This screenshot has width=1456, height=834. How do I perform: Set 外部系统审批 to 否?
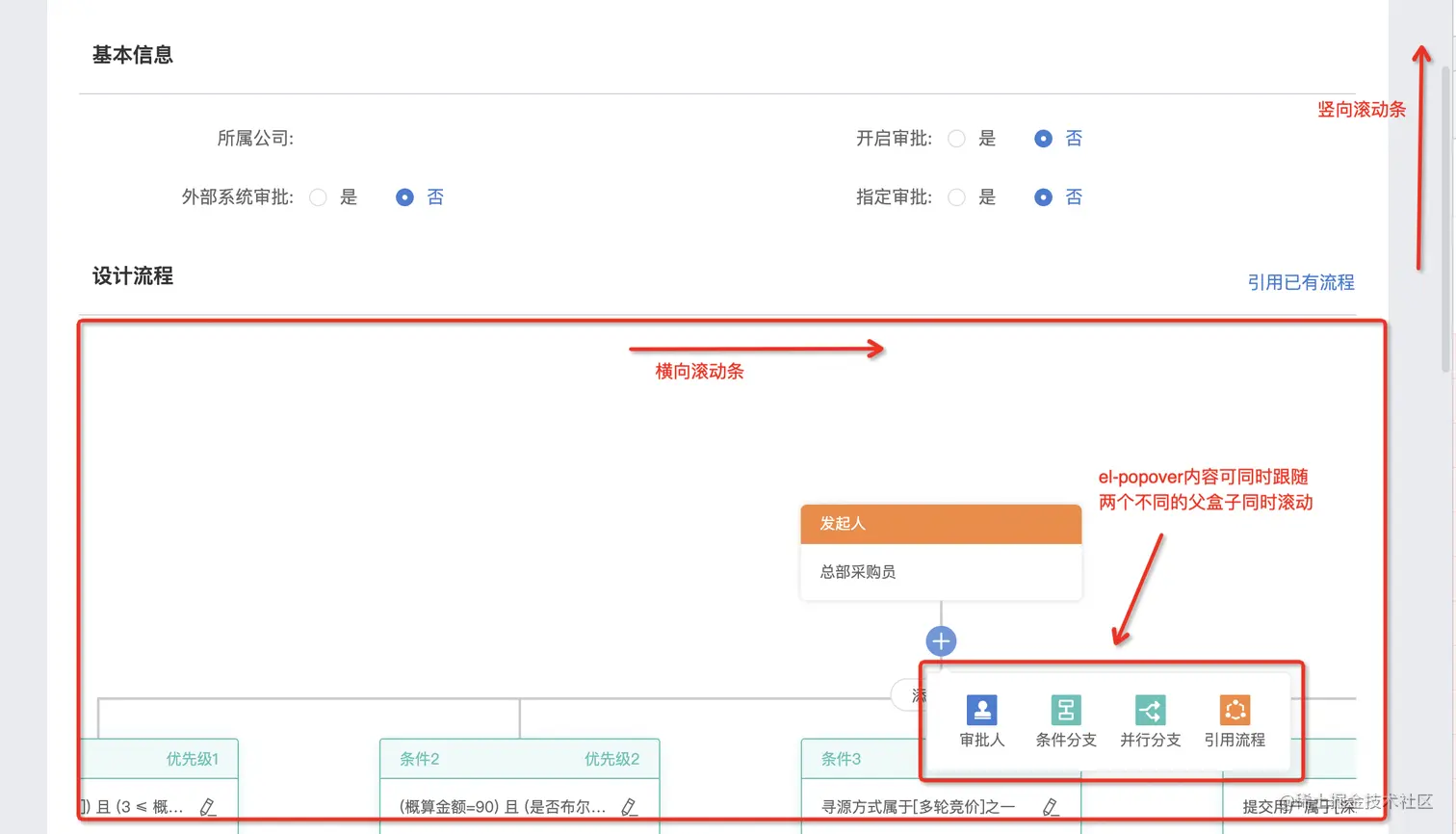tap(404, 197)
